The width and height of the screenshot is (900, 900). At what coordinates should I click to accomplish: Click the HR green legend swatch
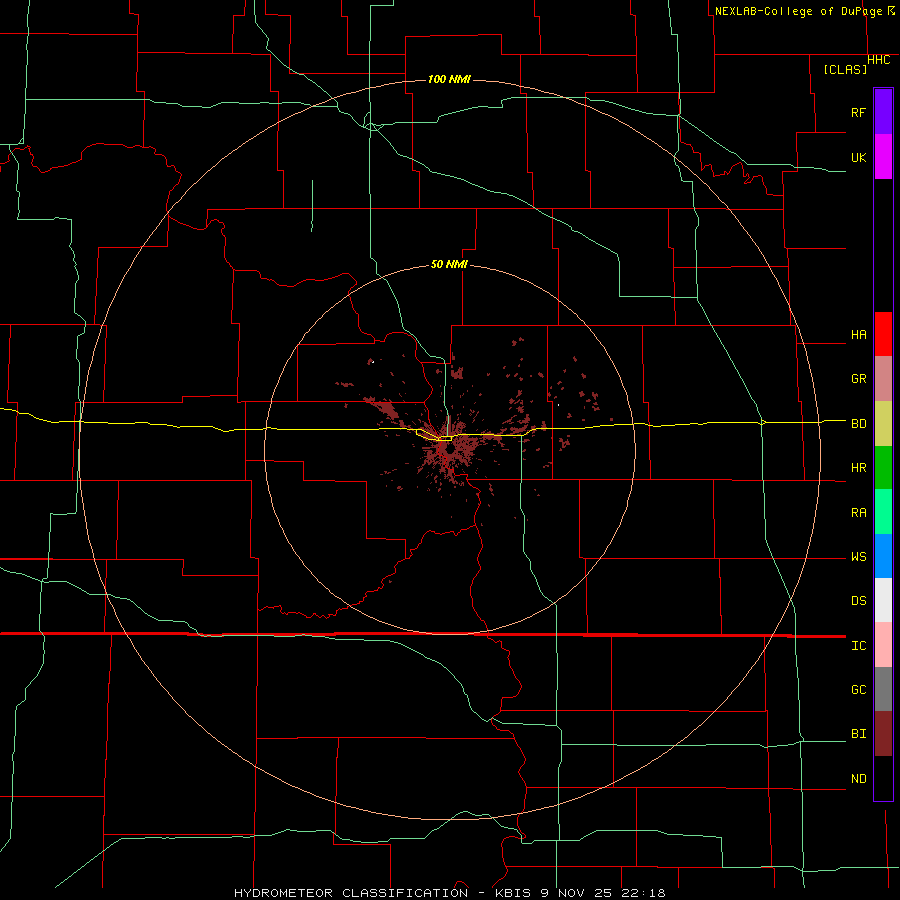pos(883,468)
